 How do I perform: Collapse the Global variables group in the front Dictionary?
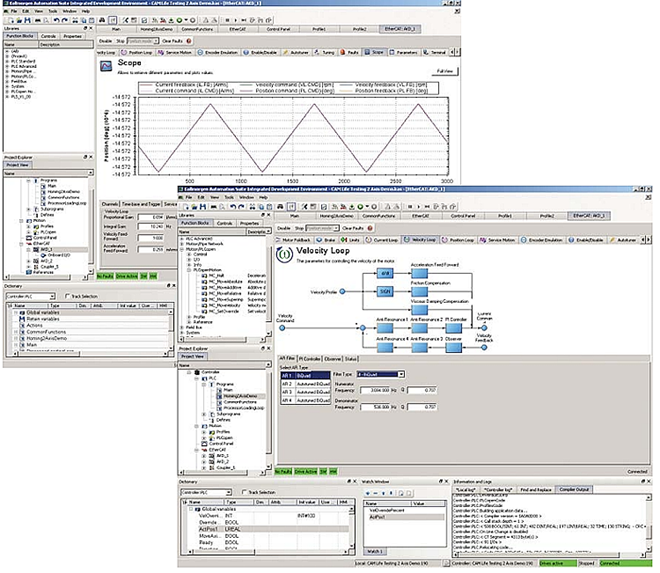pos(191,509)
